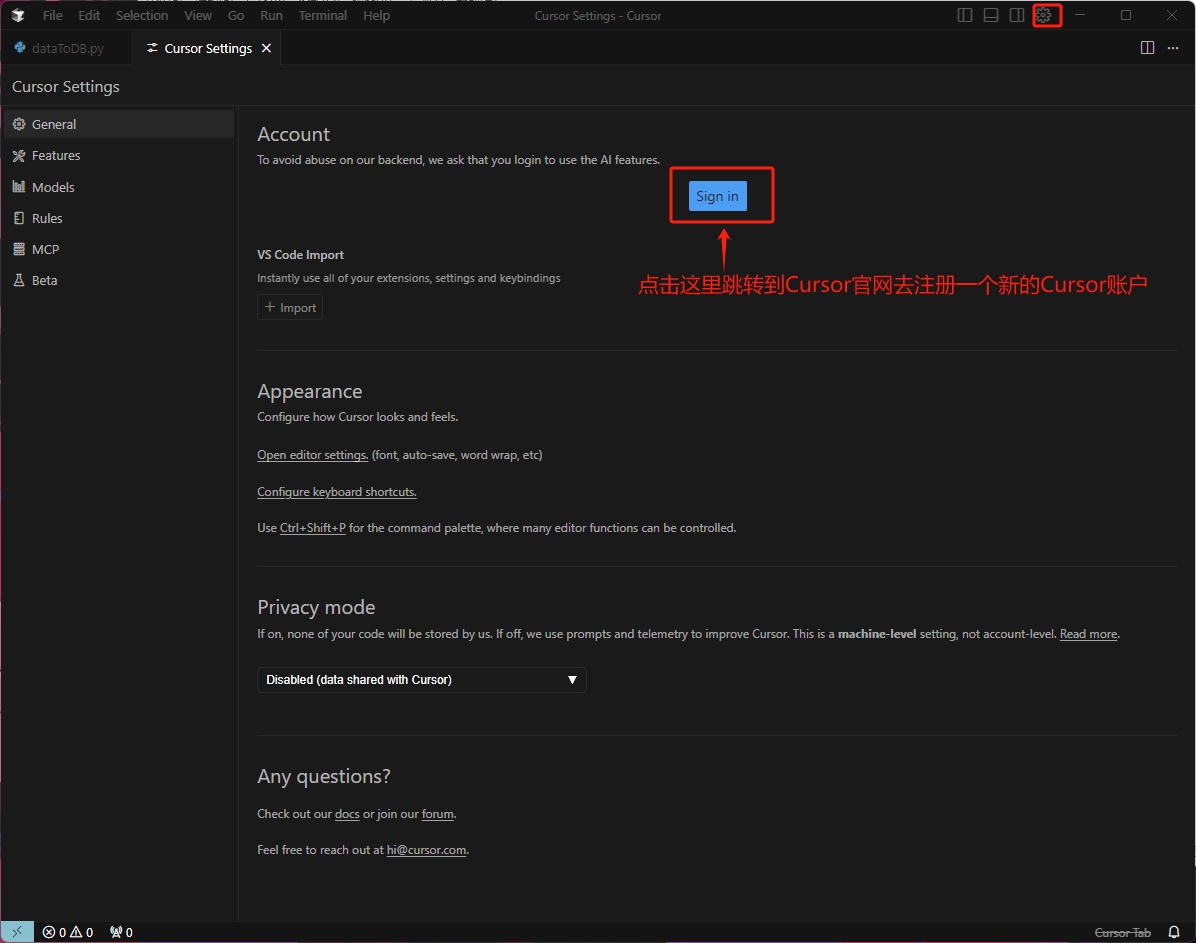Screen dimensions: 1196x943
Task: Click the Cursor logo icon in title bar
Action: 18,15
